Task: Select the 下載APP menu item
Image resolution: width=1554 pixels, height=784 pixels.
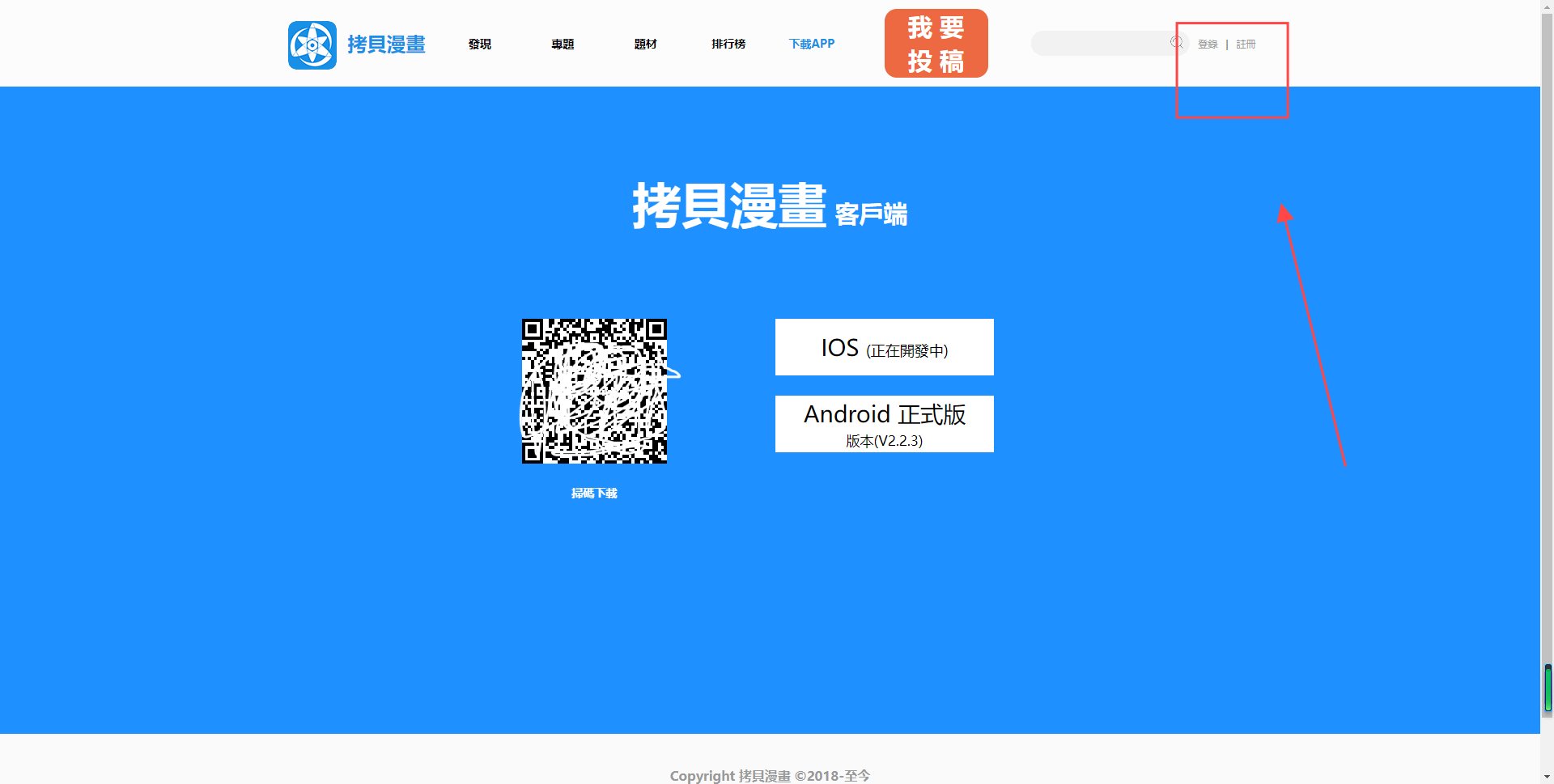Action: pos(812,44)
